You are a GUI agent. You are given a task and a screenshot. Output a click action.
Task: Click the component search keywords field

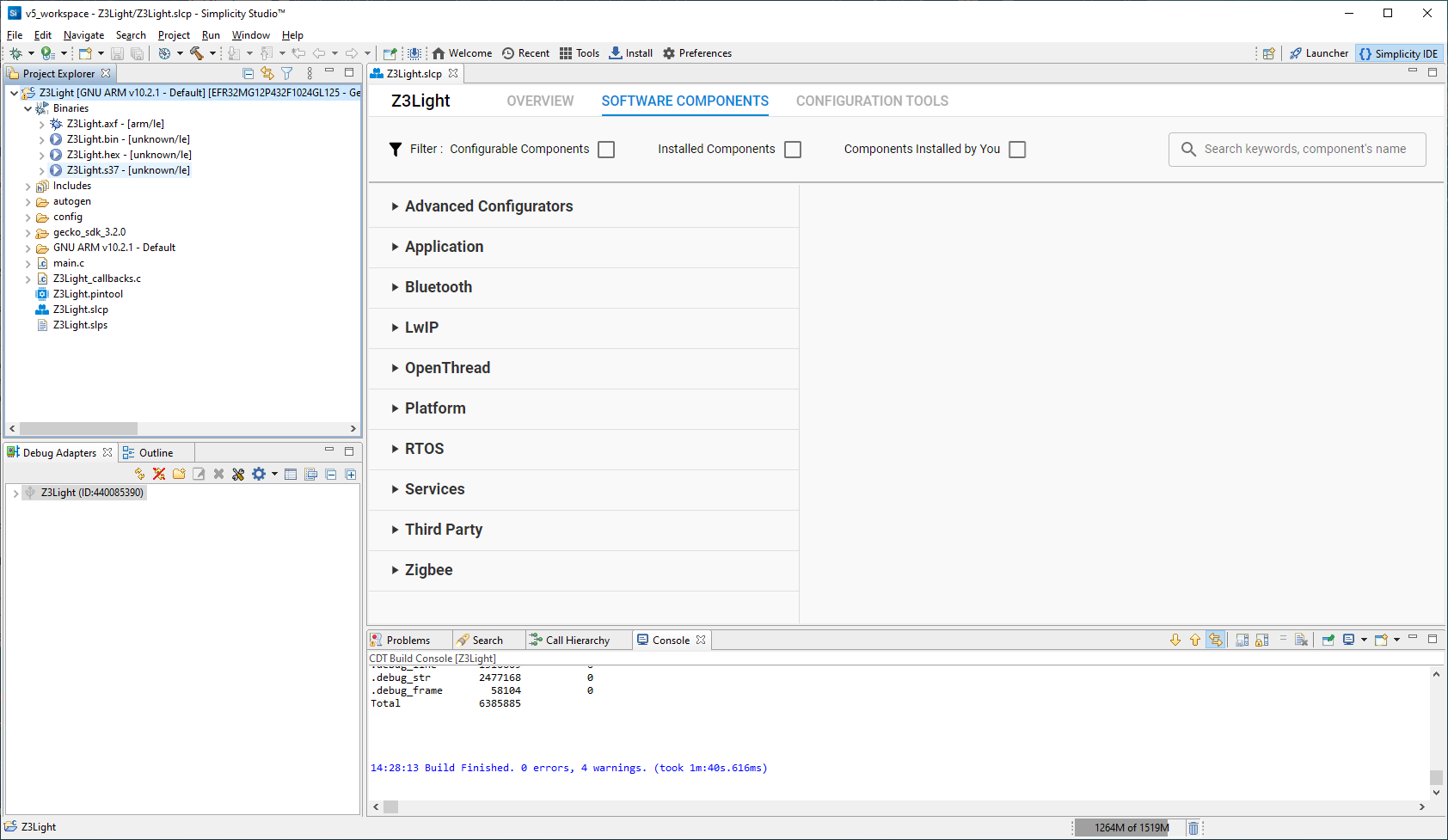tap(1305, 150)
